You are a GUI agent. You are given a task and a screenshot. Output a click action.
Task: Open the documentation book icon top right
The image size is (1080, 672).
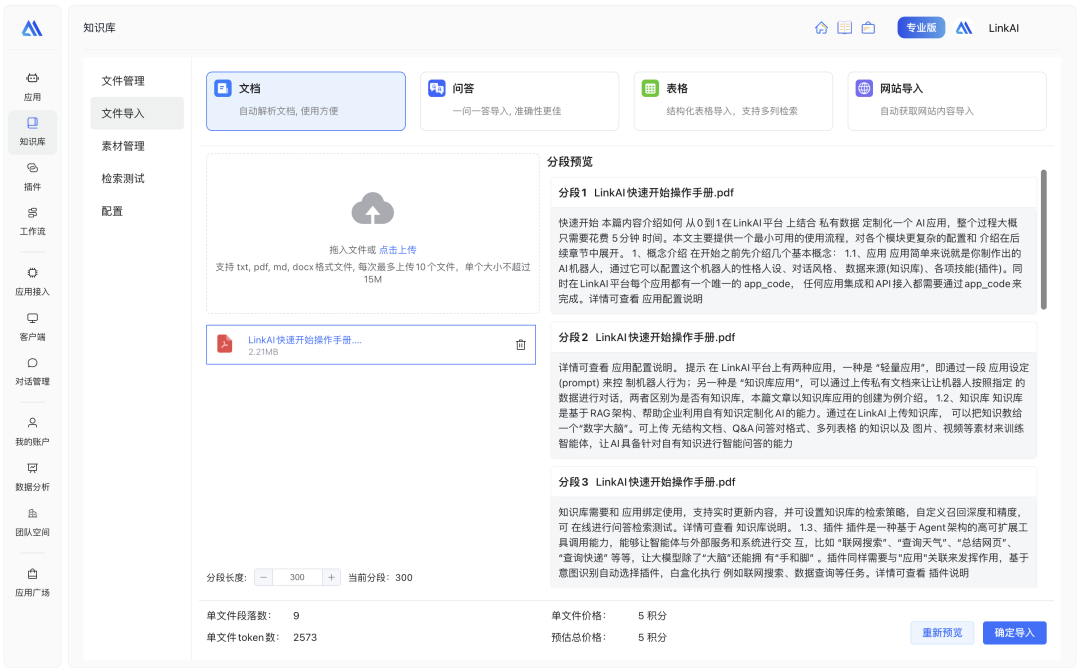[844, 27]
